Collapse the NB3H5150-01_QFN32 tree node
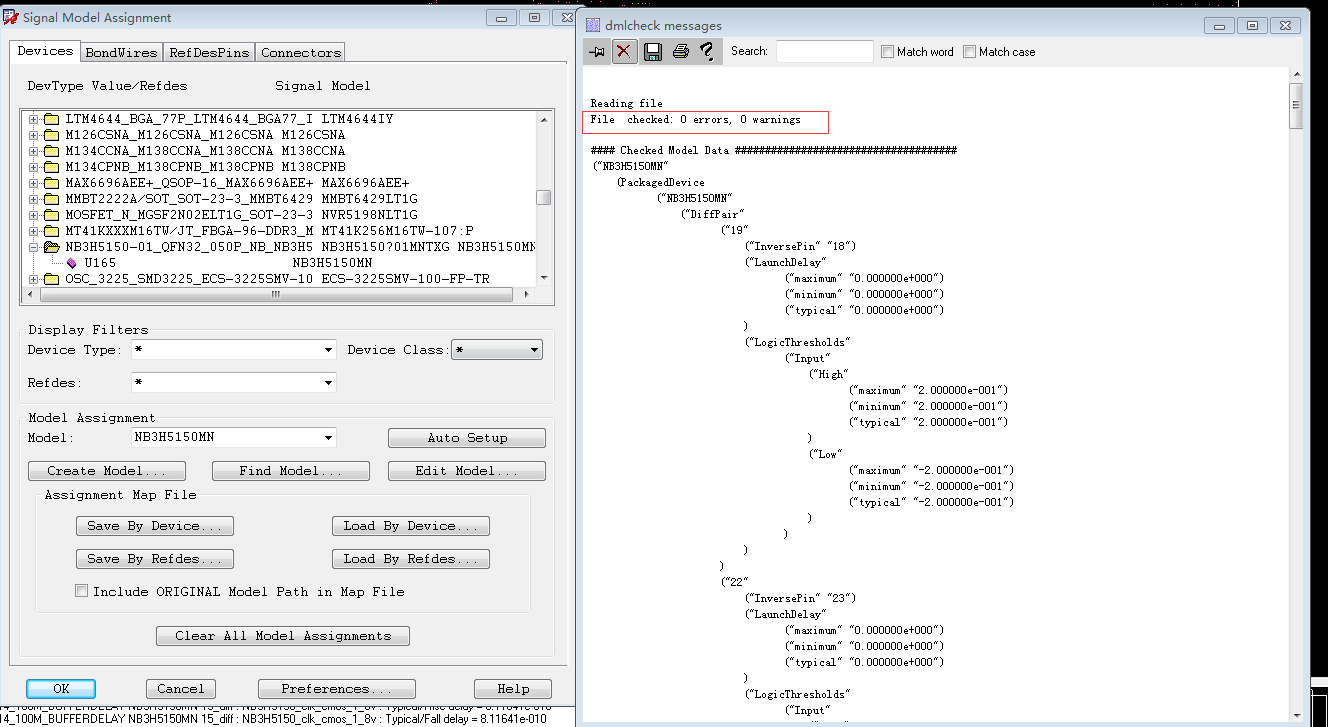Image resolution: width=1328 pixels, height=727 pixels. pos(33,247)
